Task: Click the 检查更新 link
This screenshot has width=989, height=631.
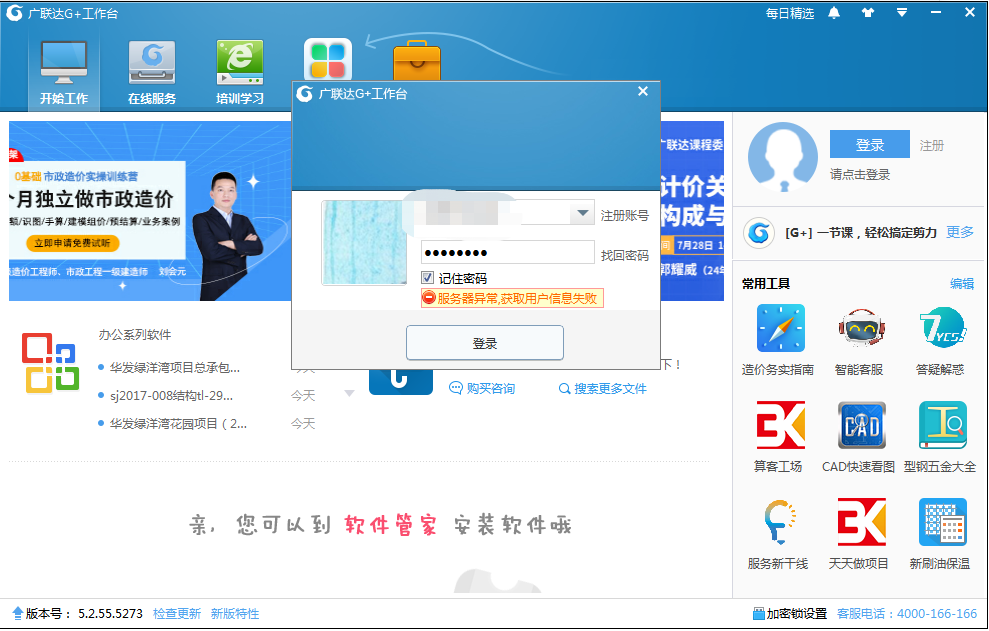Action: 177,613
